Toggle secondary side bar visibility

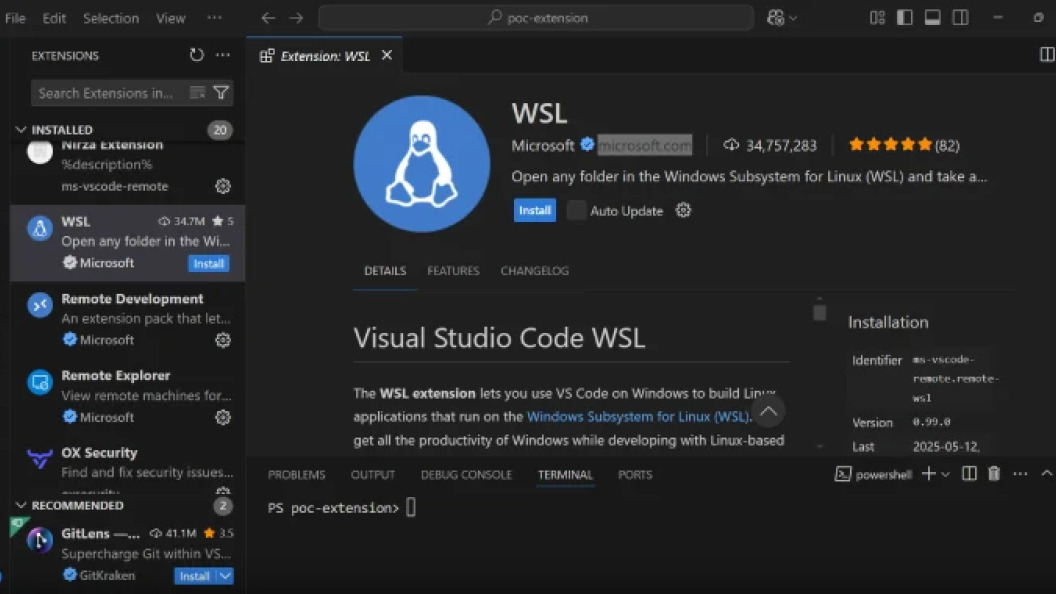961,18
